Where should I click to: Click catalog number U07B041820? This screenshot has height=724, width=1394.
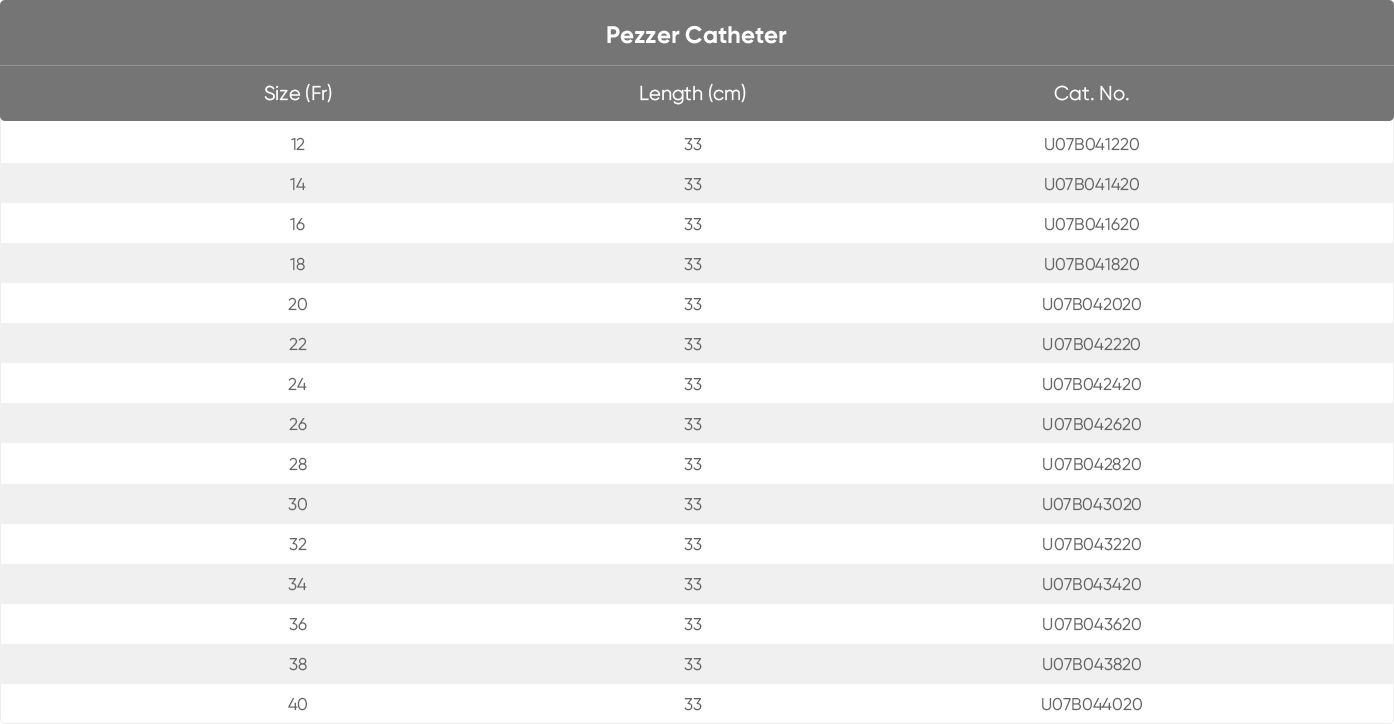click(1091, 264)
